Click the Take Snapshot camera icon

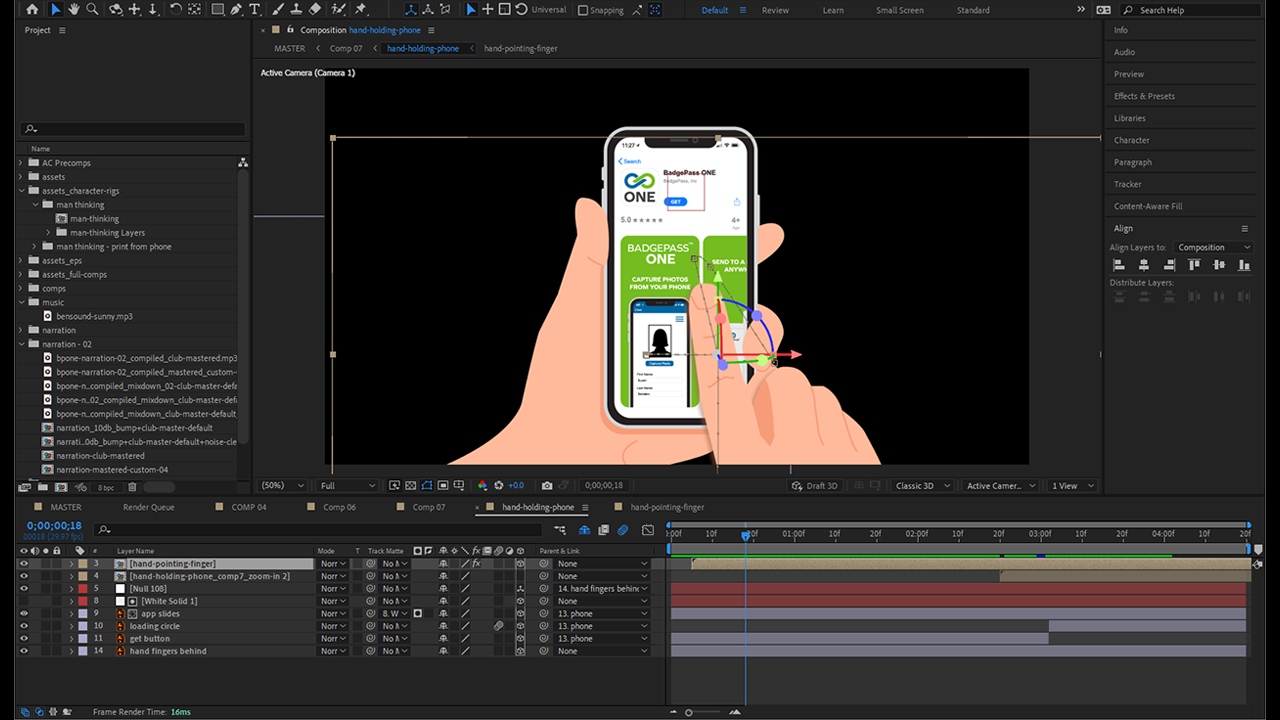[x=547, y=486]
